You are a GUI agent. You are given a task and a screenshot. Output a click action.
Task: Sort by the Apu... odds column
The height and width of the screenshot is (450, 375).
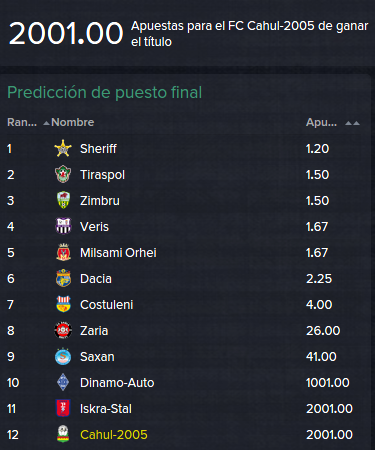coord(321,122)
